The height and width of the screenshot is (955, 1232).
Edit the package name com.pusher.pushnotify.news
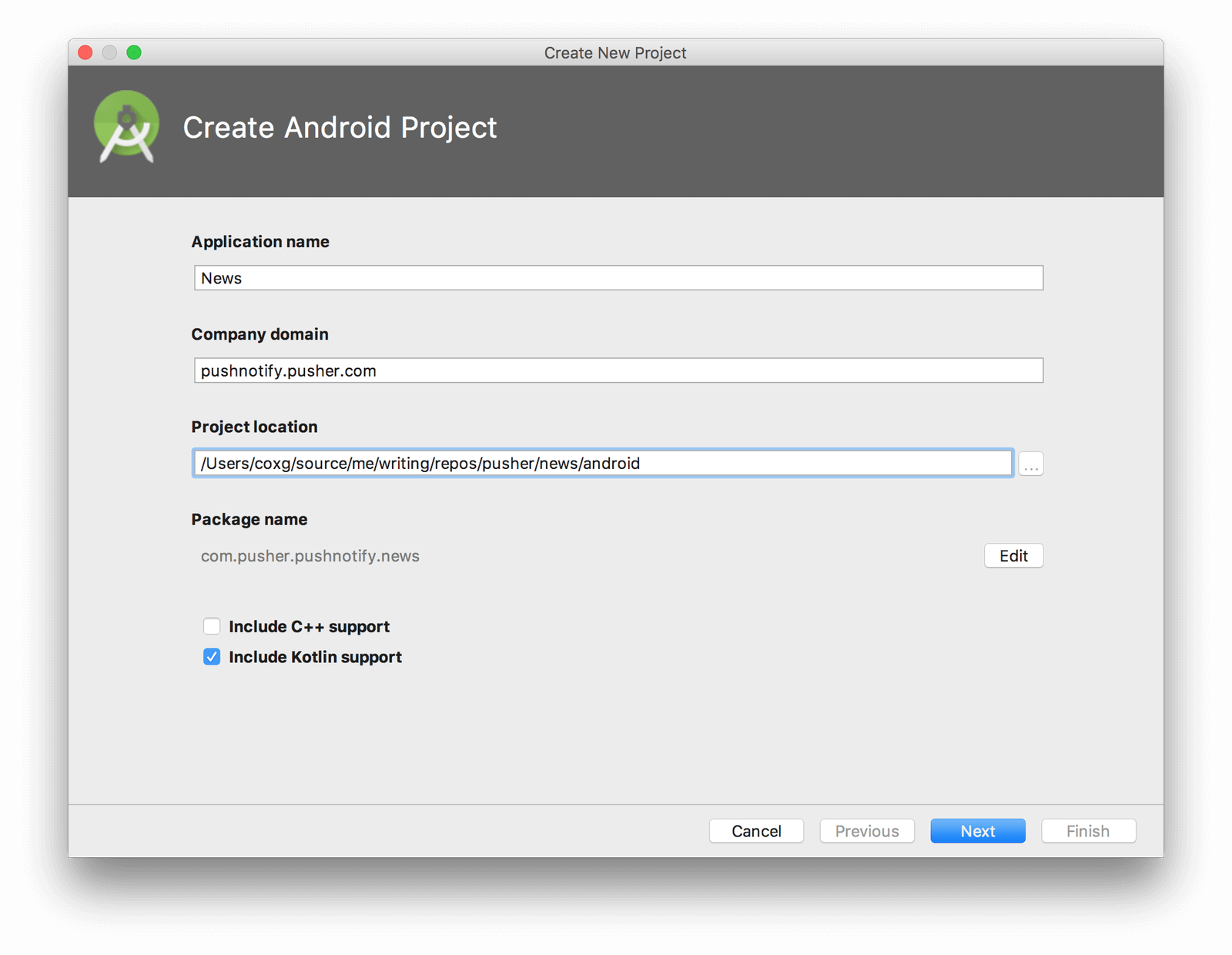1013,555
